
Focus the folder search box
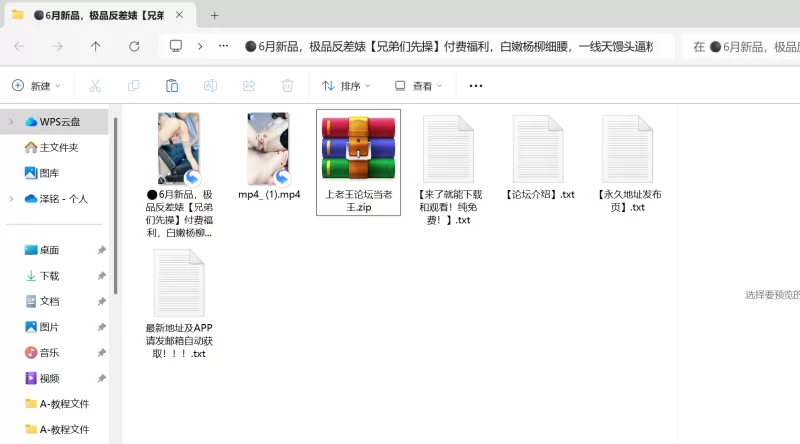[x=741, y=47]
